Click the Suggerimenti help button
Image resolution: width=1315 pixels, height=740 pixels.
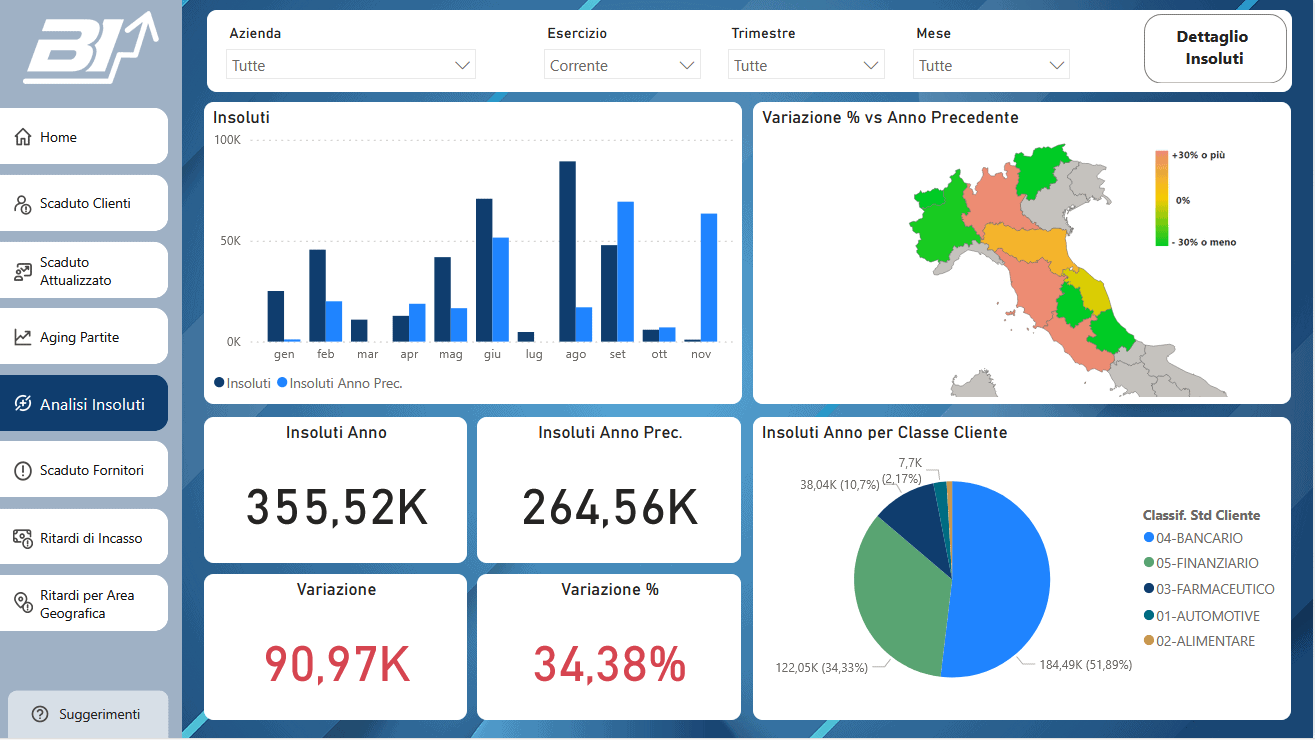[x=88, y=714]
